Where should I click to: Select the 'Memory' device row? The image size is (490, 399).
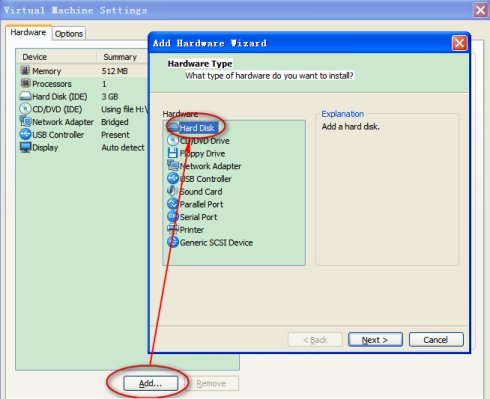83,71
